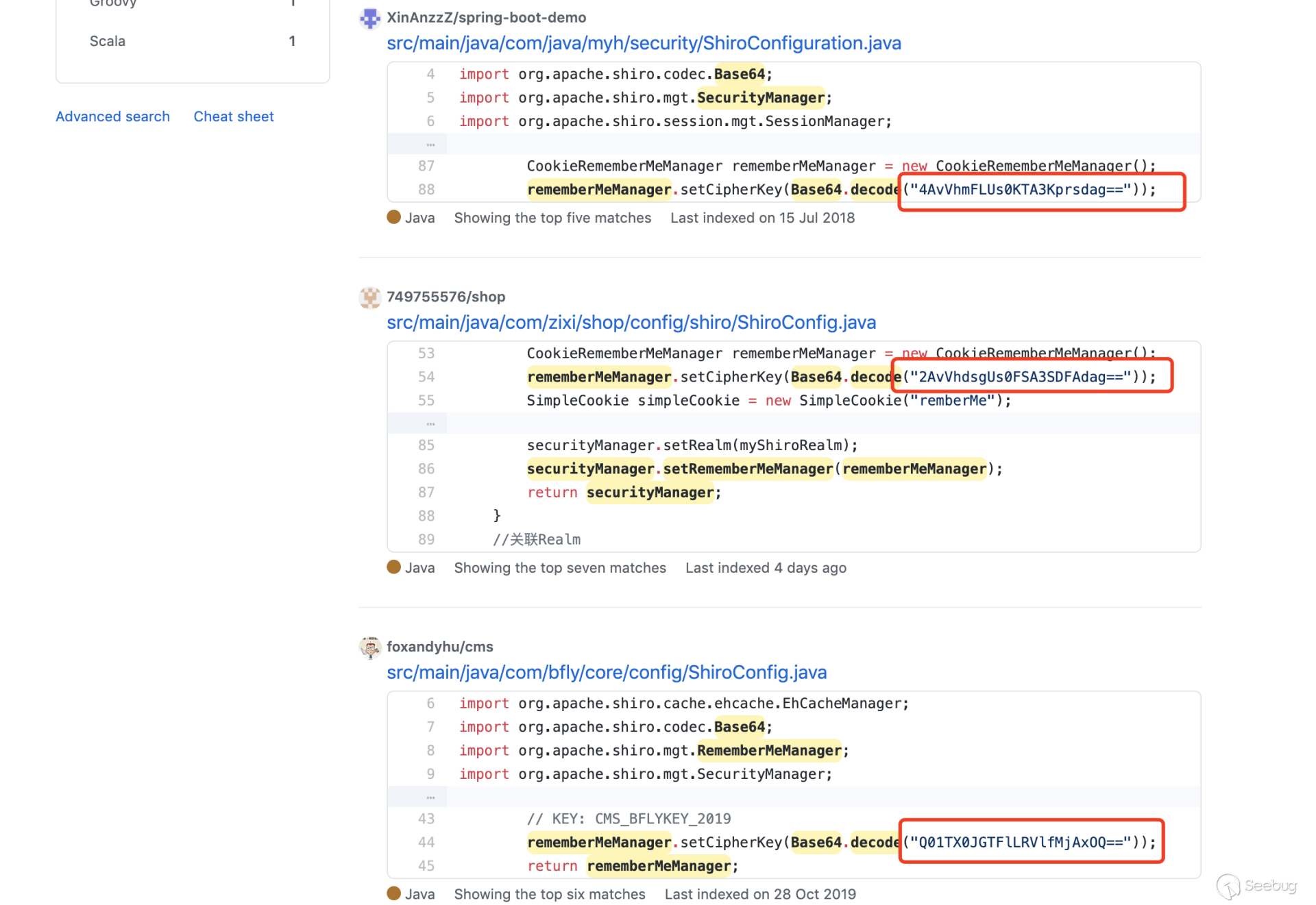Open 749755576/shop repository
The height and width of the screenshot is (905, 1316).
pyautogui.click(x=446, y=297)
